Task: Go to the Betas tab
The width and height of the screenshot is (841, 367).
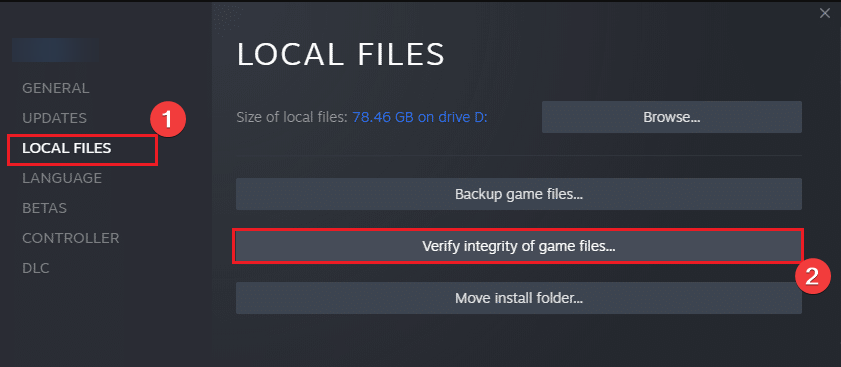Action: (x=45, y=208)
